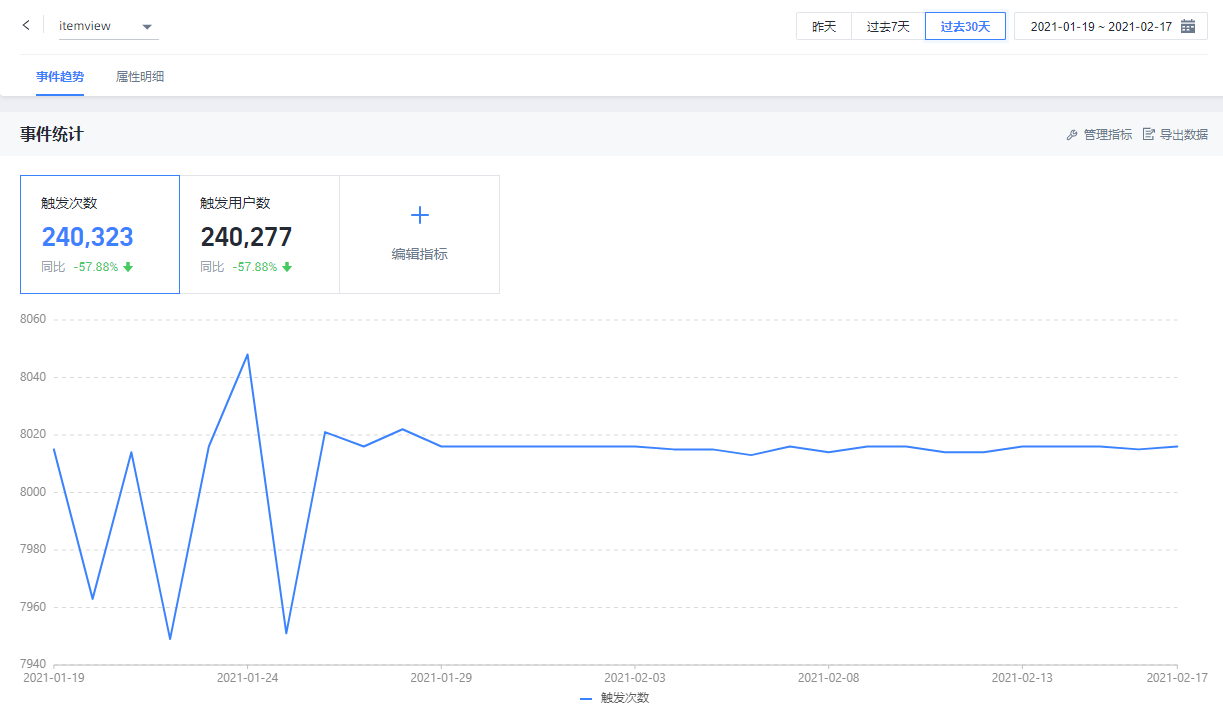Click the wrench icon for managing metrics
The width and height of the screenshot is (1223, 721).
[1072, 134]
